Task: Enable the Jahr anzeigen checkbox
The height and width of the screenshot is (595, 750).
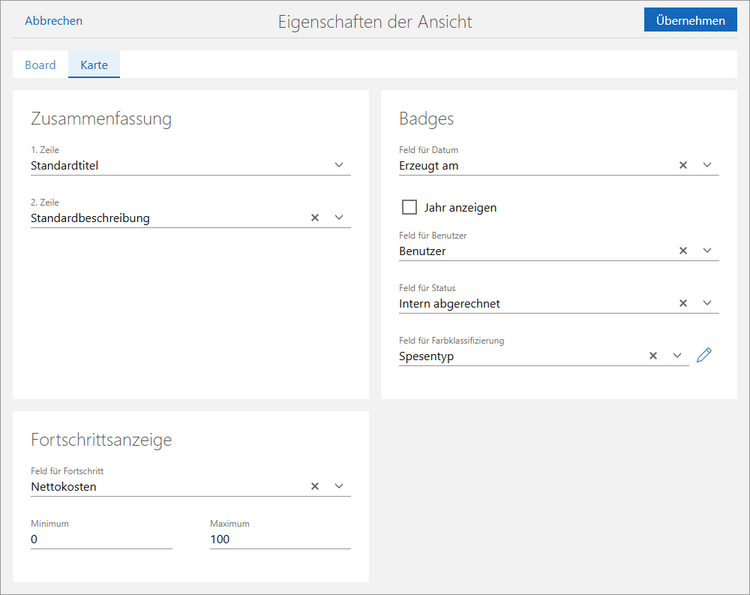Action: 409,208
